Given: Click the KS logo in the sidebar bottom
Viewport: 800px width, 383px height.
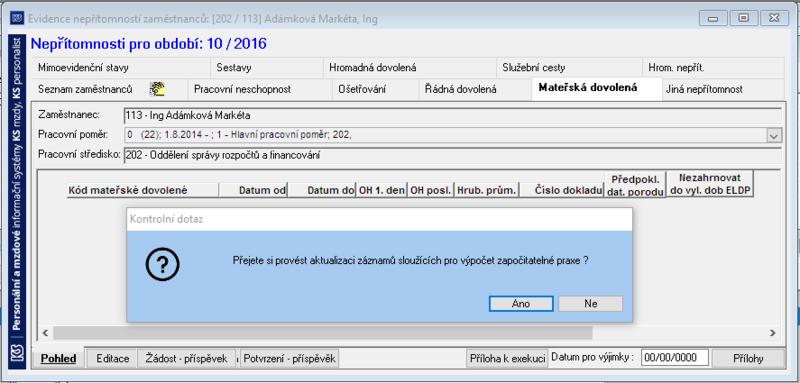Looking at the screenshot, I should click(17, 354).
